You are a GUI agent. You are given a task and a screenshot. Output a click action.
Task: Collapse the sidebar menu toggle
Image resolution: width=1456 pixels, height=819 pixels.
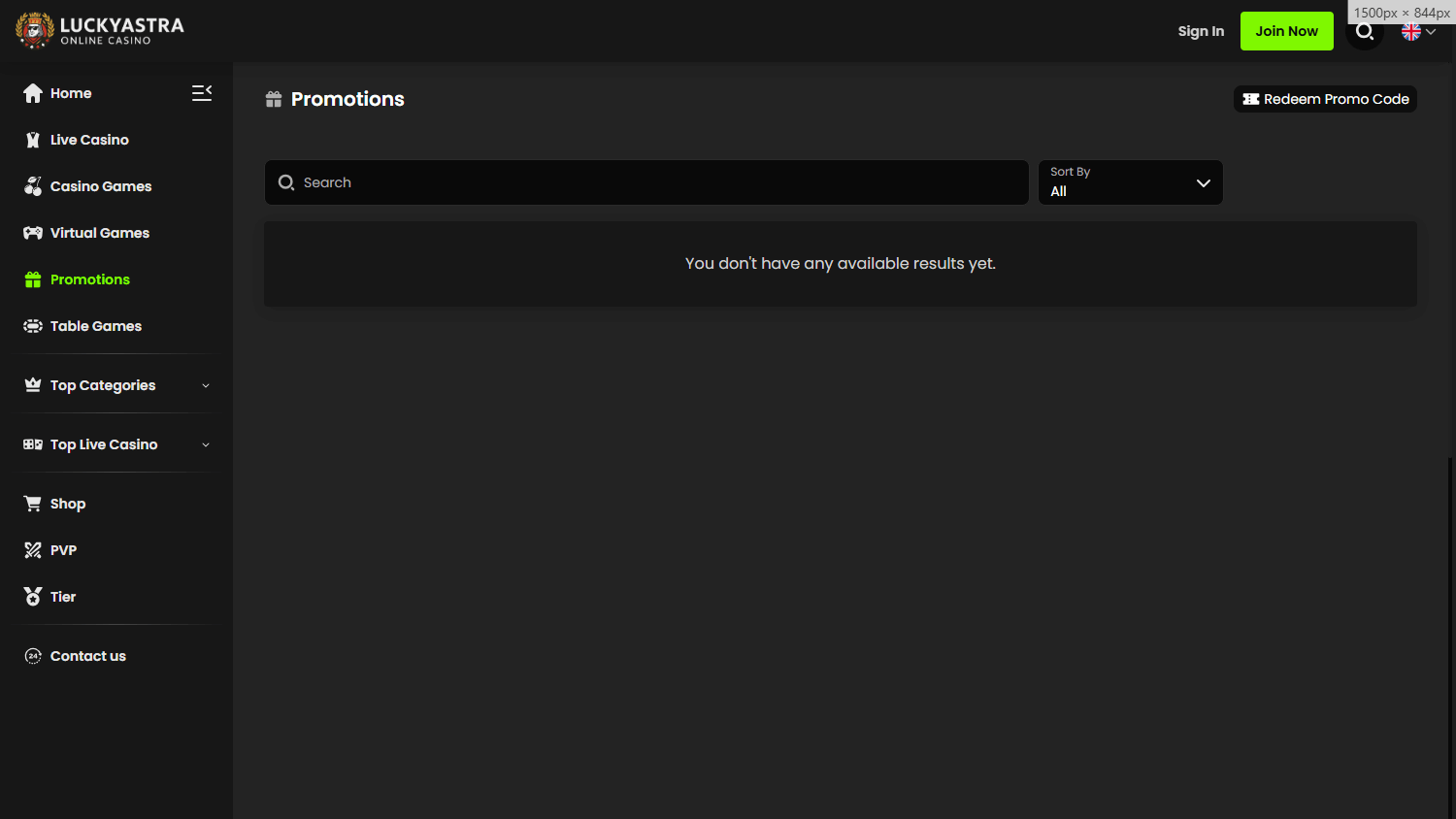[x=202, y=93]
